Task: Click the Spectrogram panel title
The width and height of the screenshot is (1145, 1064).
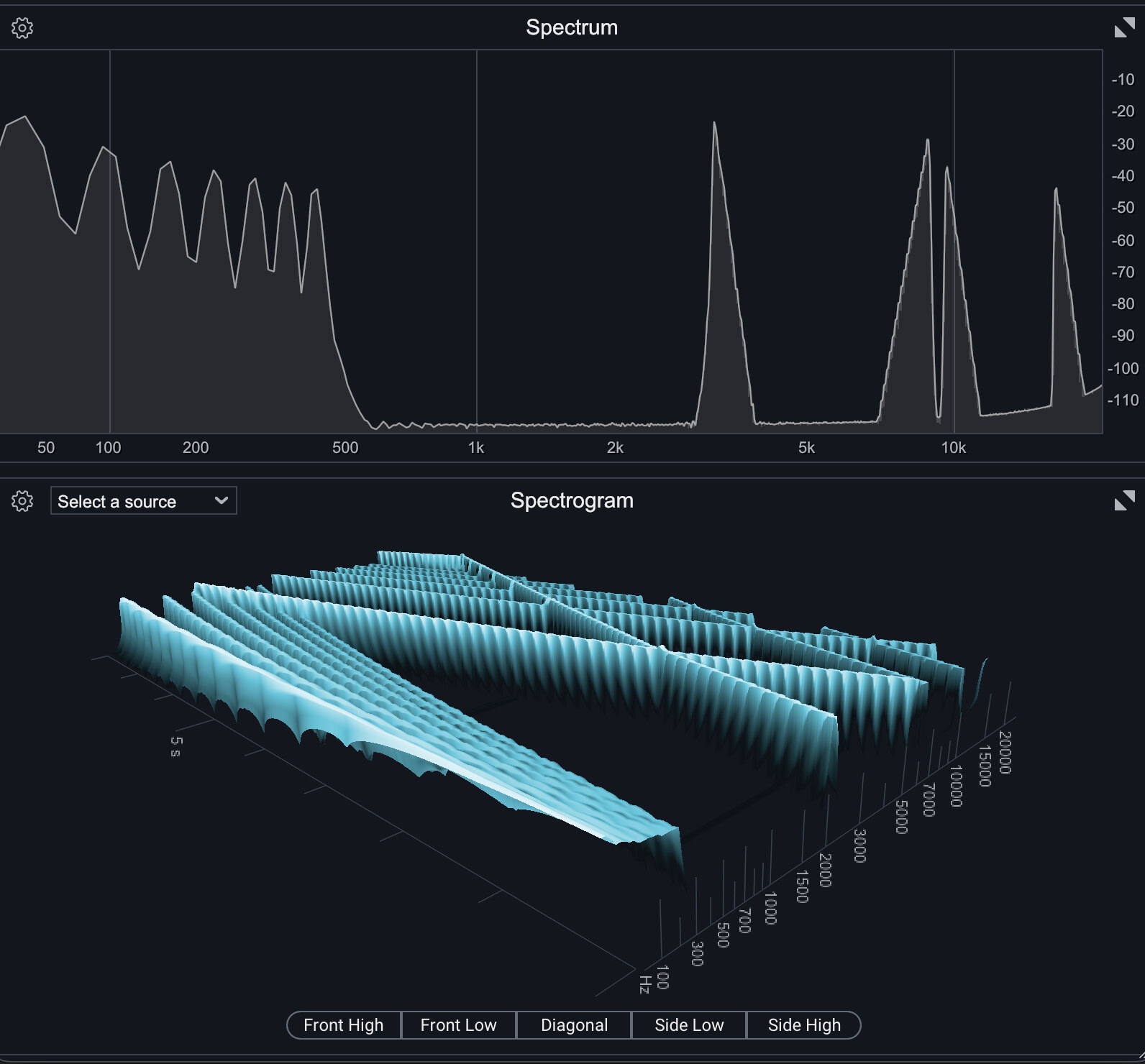Action: tap(572, 500)
